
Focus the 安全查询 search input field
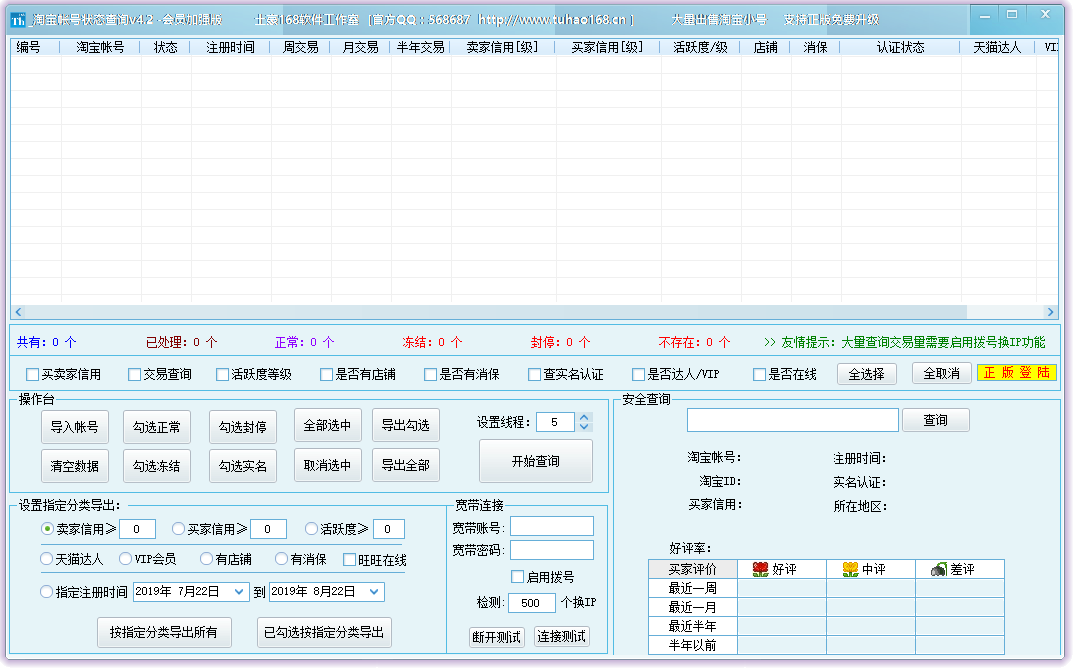[x=792, y=420]
